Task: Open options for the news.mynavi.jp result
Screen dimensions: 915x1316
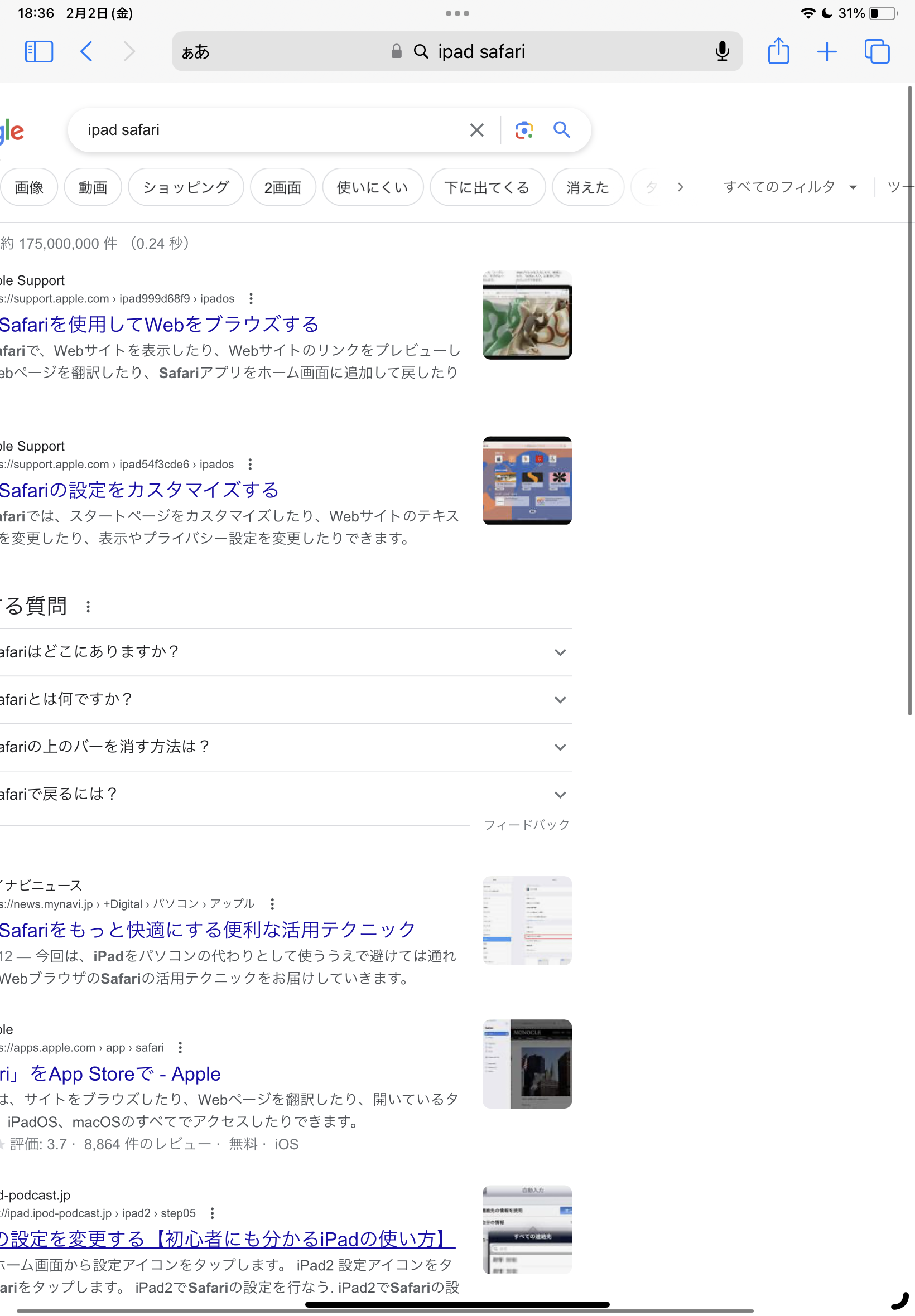Action: 272,904
